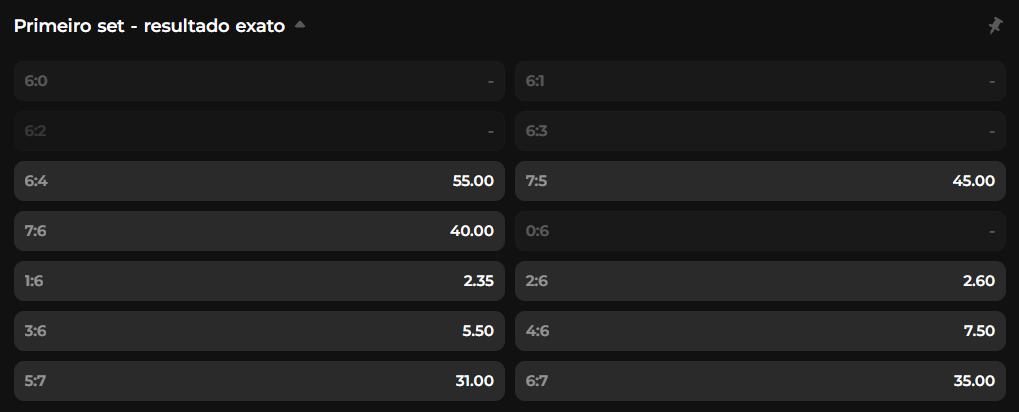Image resolution: width=1019 pixels, height=412 pixels.
Task: Pick the 5:7 score at 31.00
Action: [x=259, y=381]
